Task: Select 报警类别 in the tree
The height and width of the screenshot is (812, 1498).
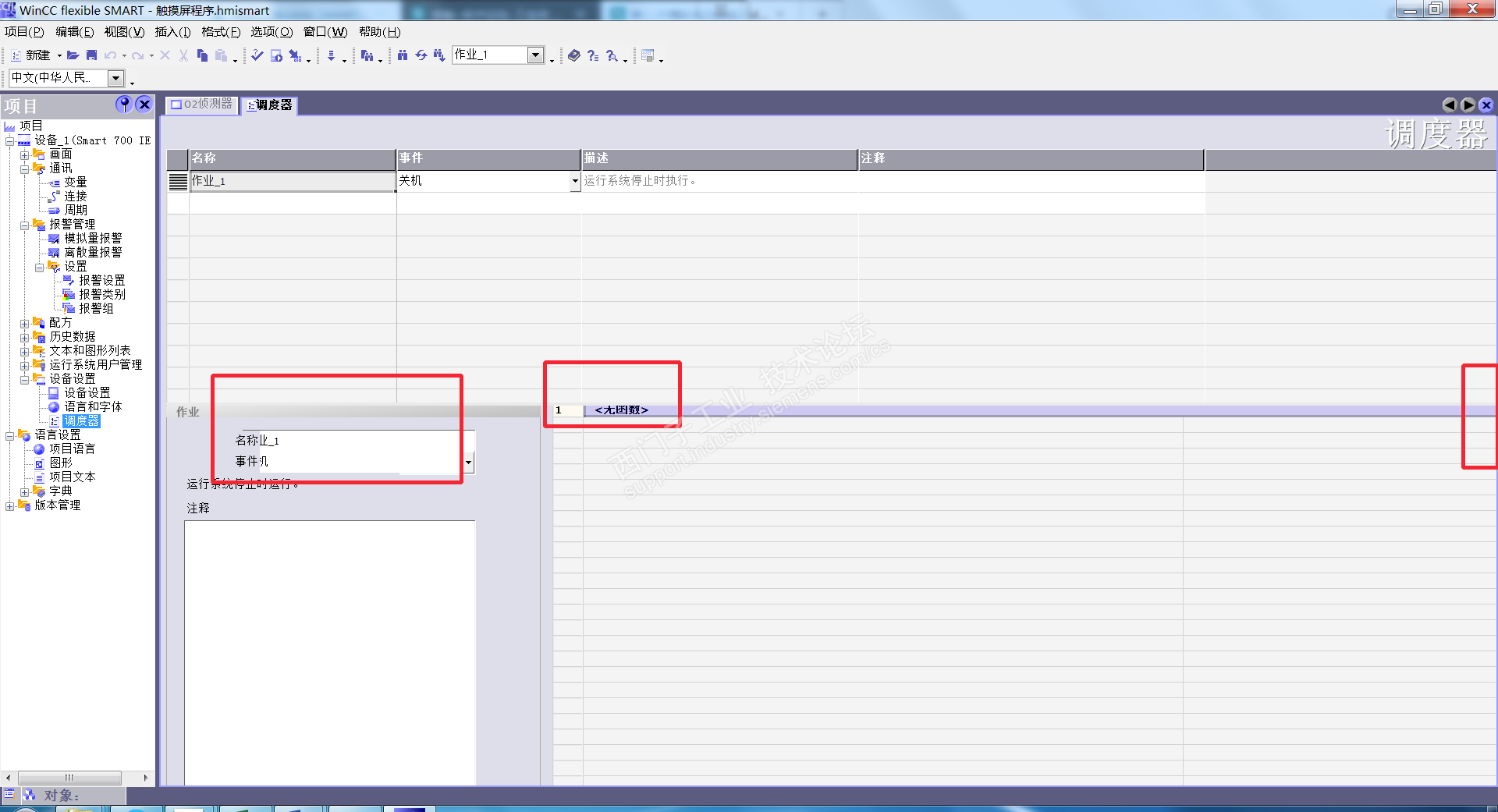Action: click(x=102, y=295)
